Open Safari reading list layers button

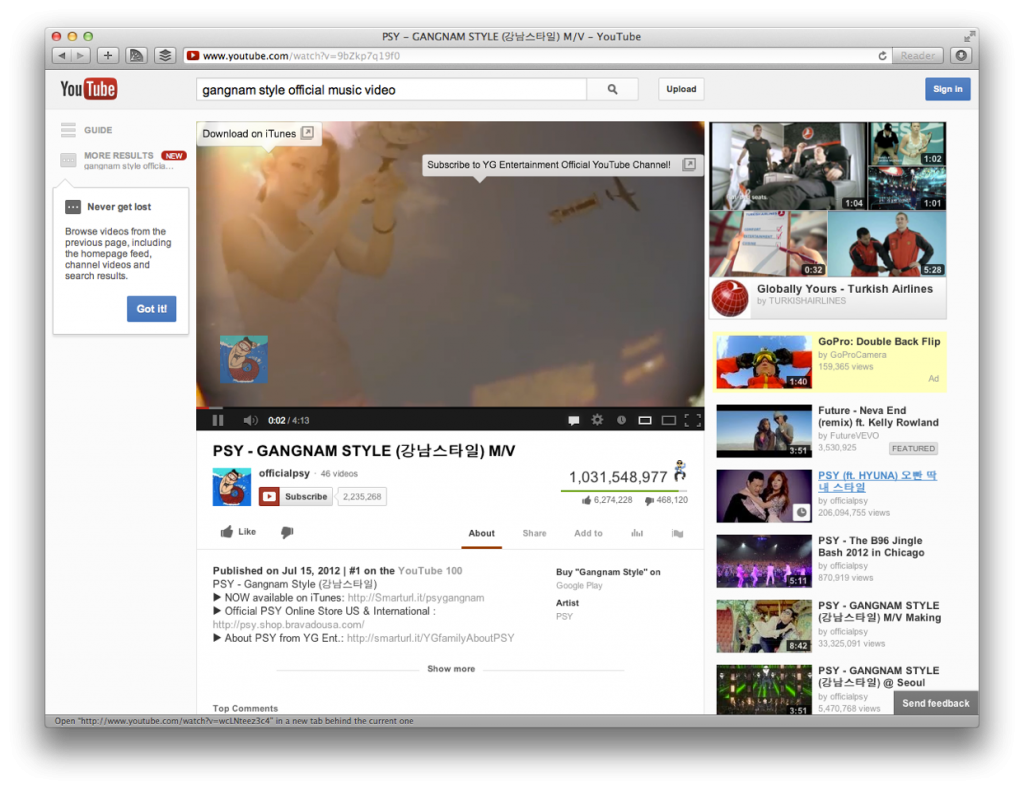click(x=165, y=55)
